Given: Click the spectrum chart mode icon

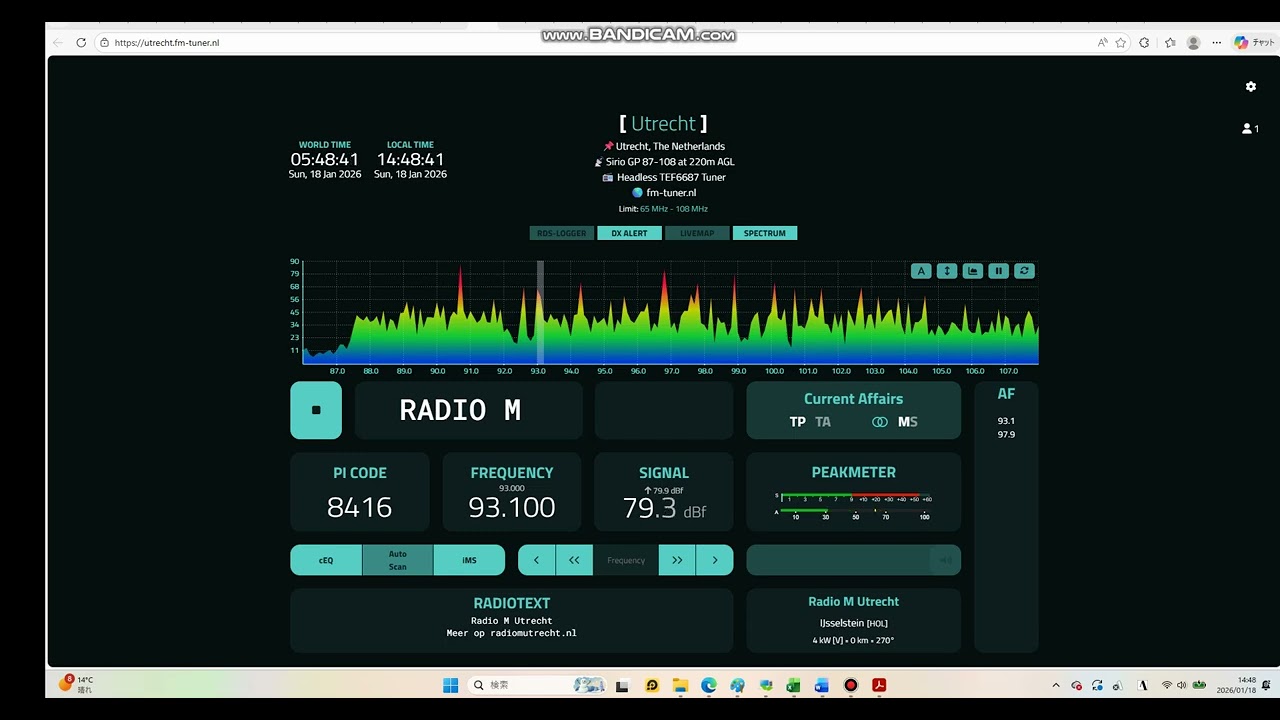Looking at the screenshot, I should (x=972, y=271).
